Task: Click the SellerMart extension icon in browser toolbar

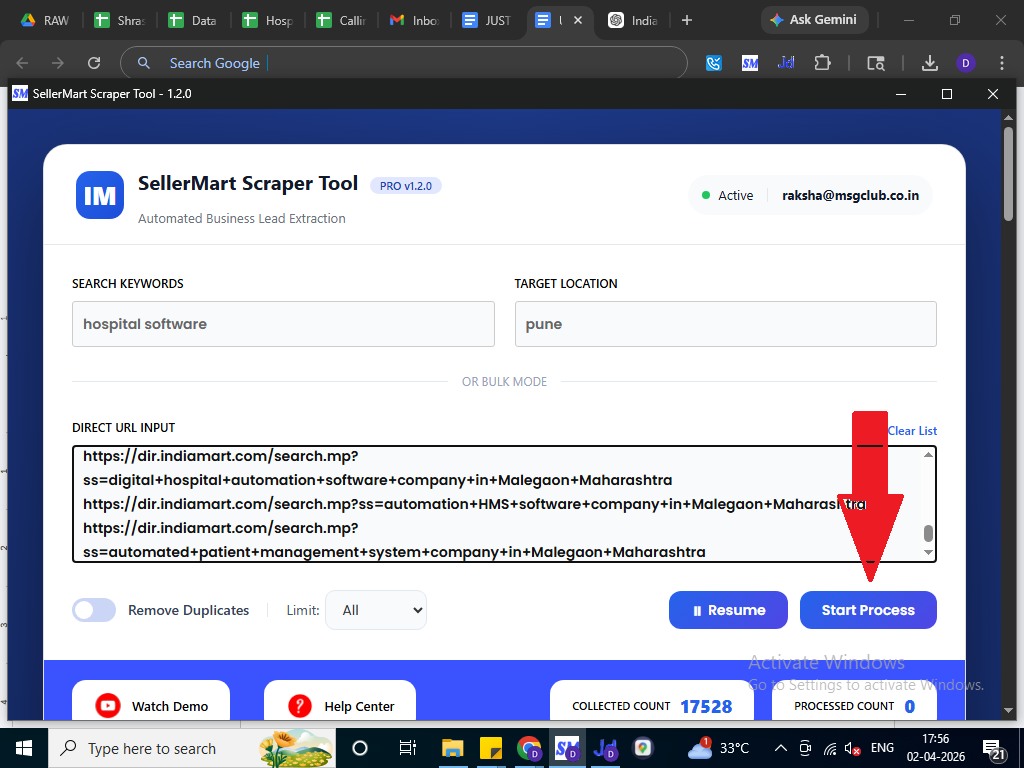Action: click(x=750, y=63)
